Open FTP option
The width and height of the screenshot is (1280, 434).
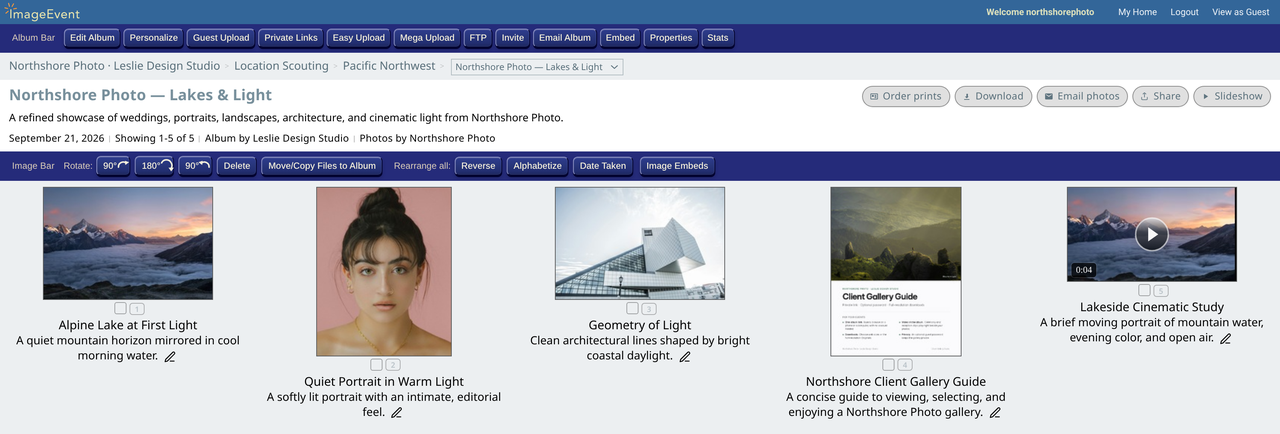point(478,38)
